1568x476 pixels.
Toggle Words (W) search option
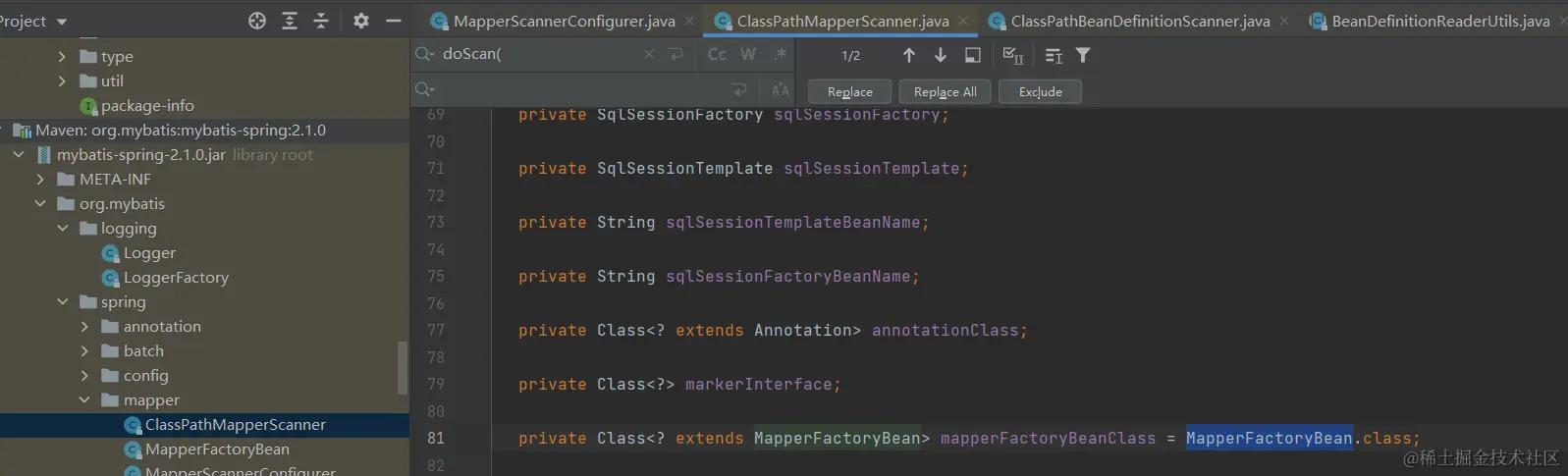[x=748, y=54]
